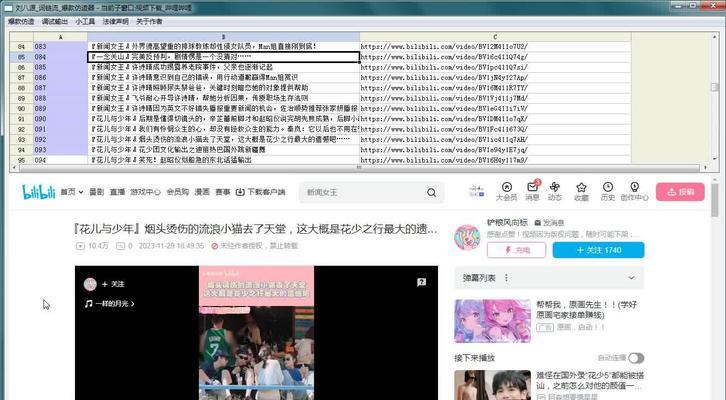The image size is (726, 400).
Task: Click spreadsheet horizontal scroll-left arrow
Action: pos(13,167)
